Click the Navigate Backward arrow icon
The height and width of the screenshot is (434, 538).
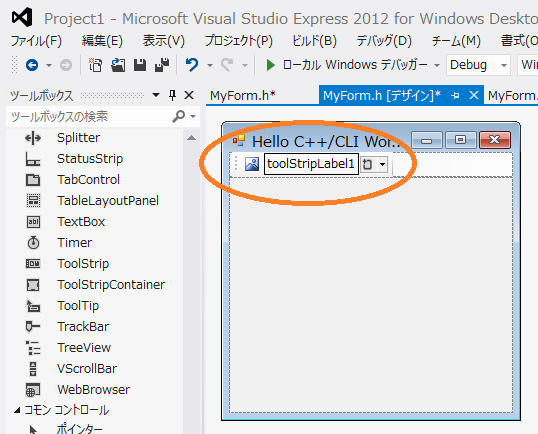pos(32,64)
